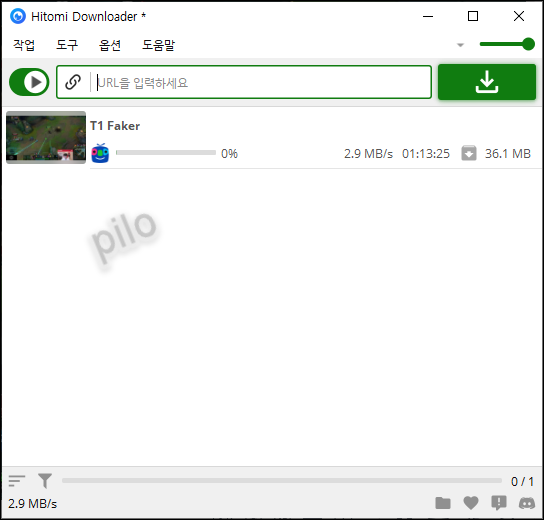The width and height of the screenshot is (544, 520).
Task: Click the 2.9 MB/s speed in task row
Action: pyautogui.click(x=368, y=153)
